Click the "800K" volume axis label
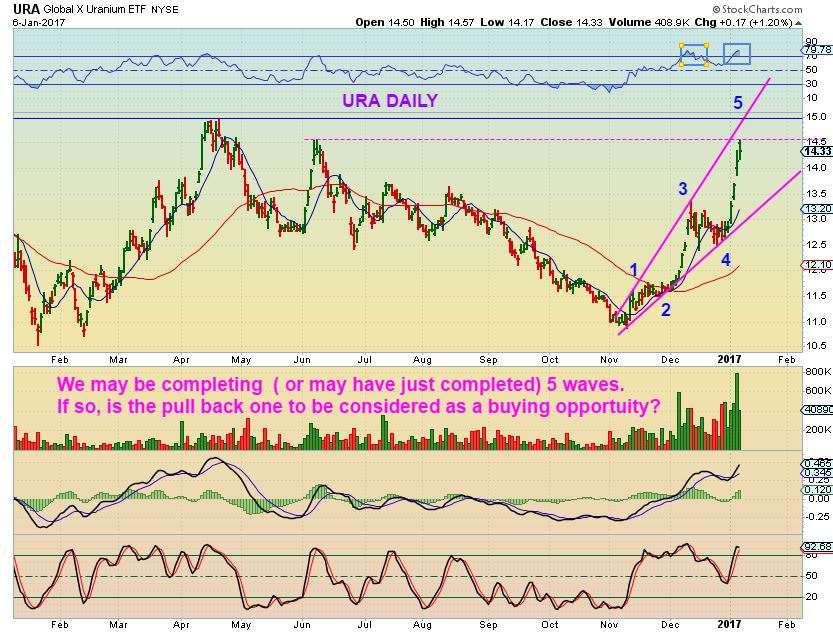Viewport: 833px width, 634px height. pos(819,372)
